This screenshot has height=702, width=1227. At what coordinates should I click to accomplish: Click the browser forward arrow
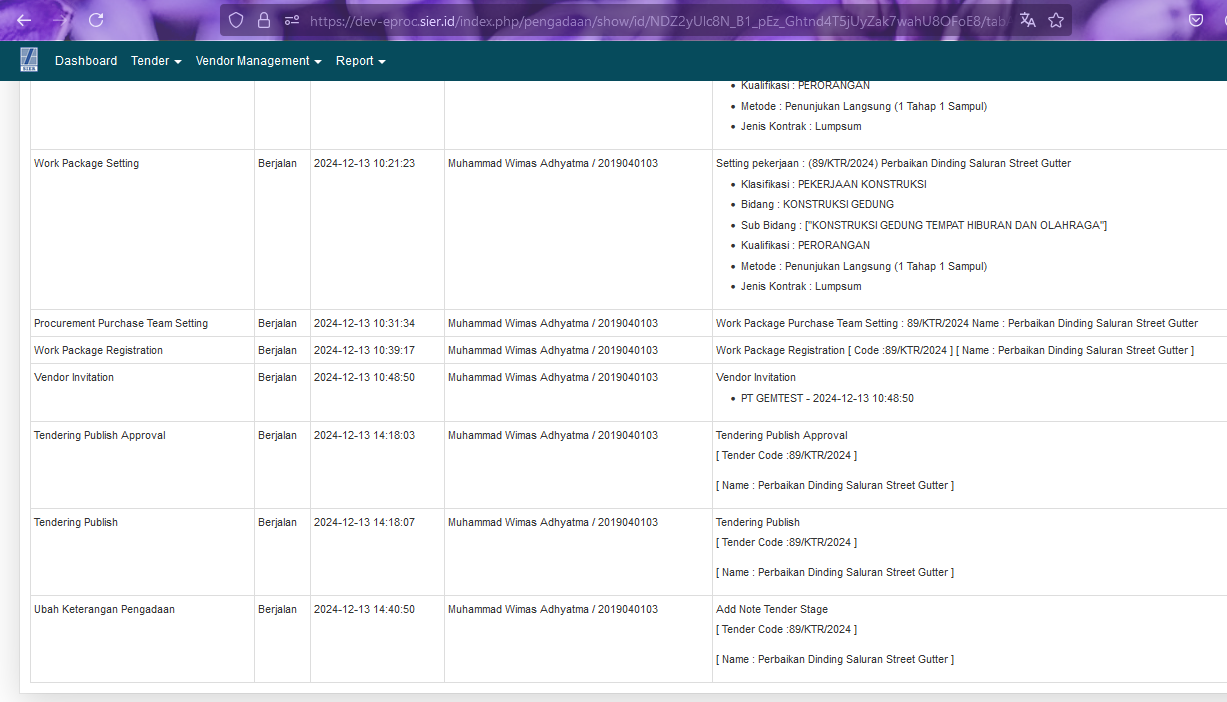60,20
